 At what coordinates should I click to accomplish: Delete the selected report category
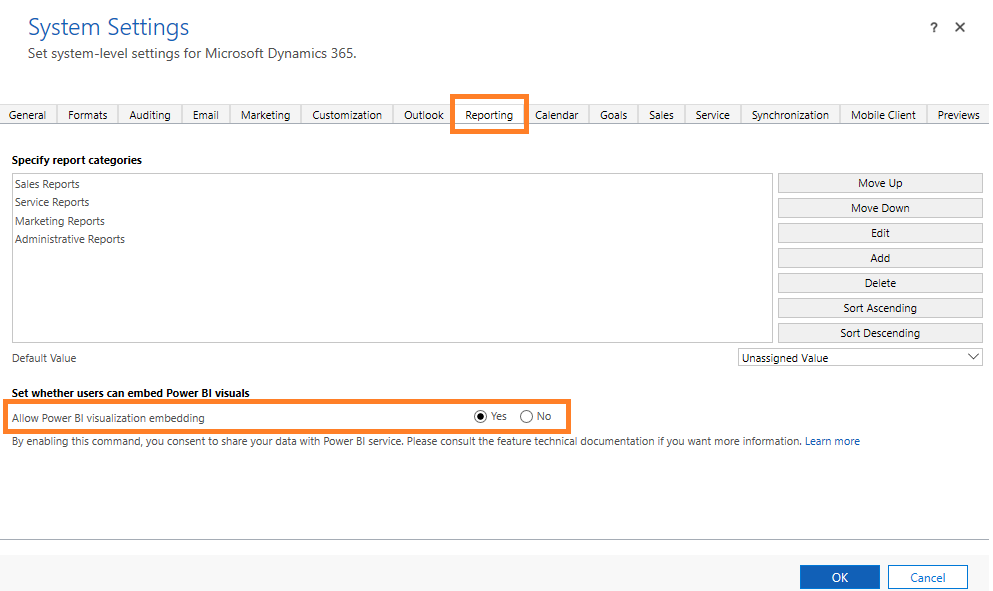(880, 283)
